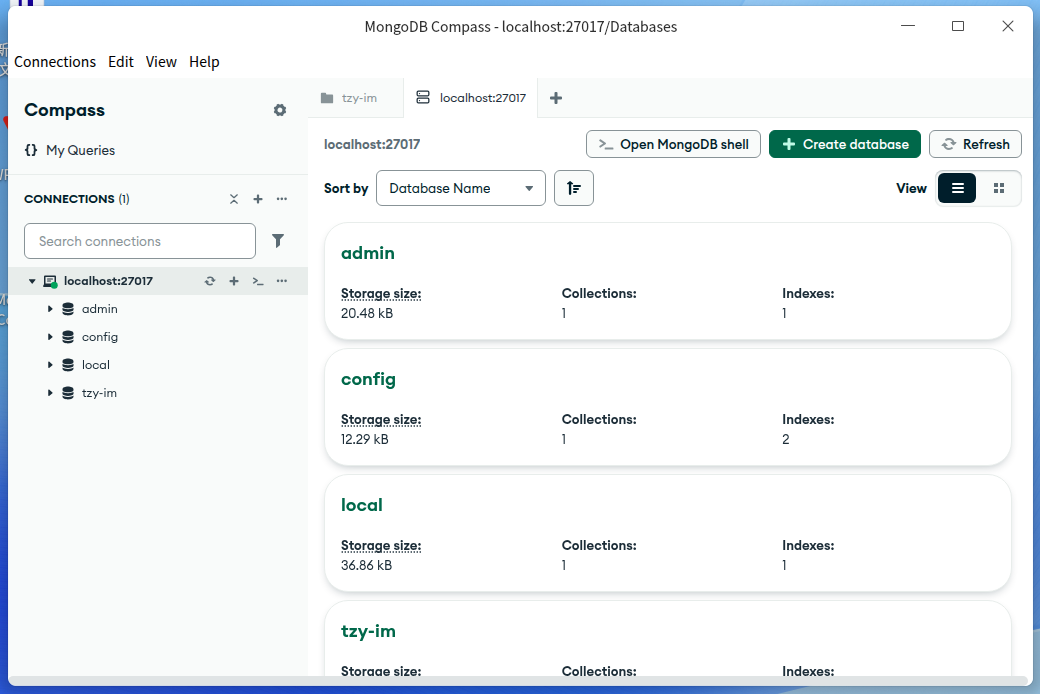Image resolution: width=1040 pixels, height=694 pixels.
Task: Click the config Storage size label
Action: (381, 419)
